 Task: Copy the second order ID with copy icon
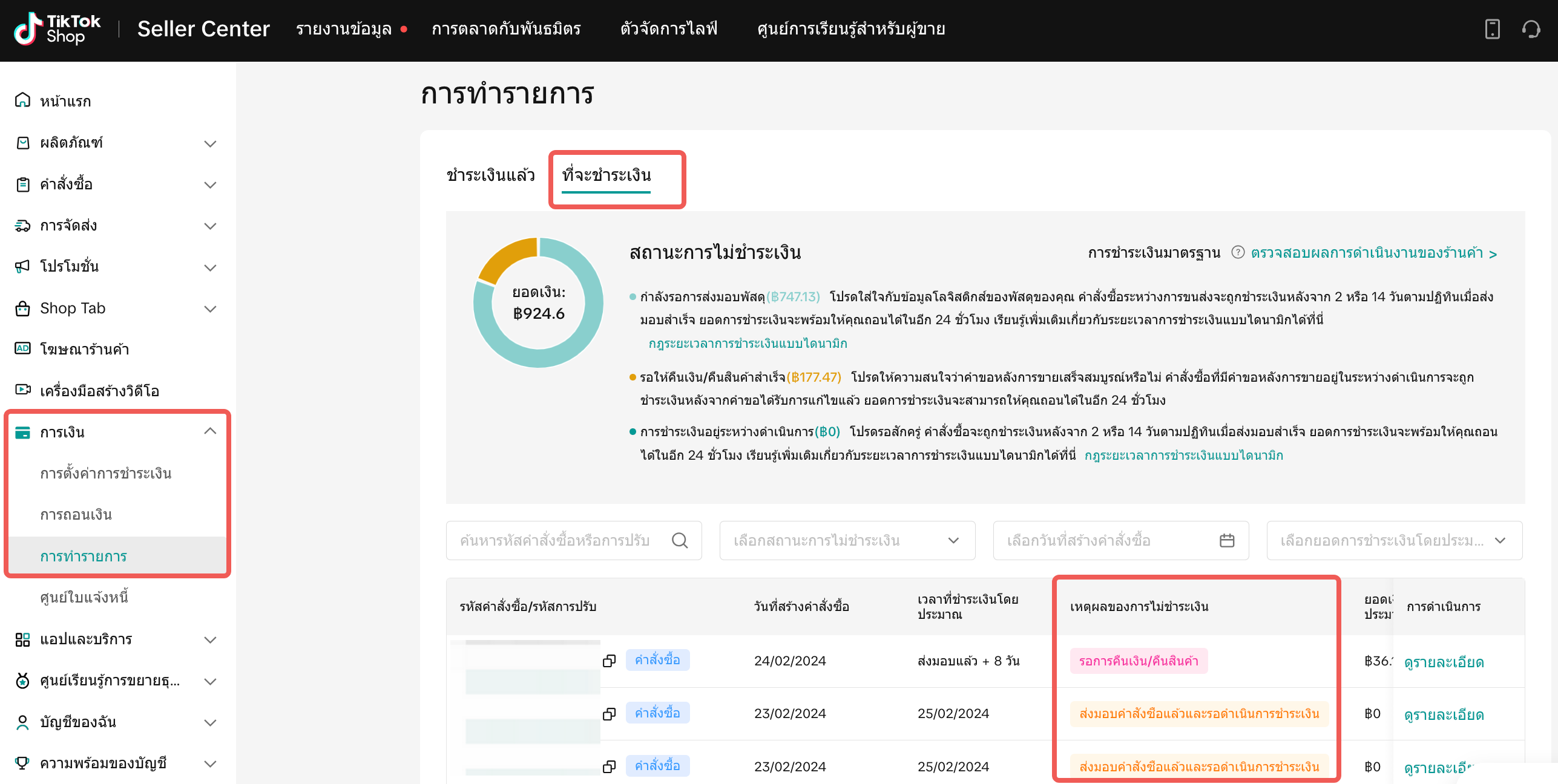[610, 714]
